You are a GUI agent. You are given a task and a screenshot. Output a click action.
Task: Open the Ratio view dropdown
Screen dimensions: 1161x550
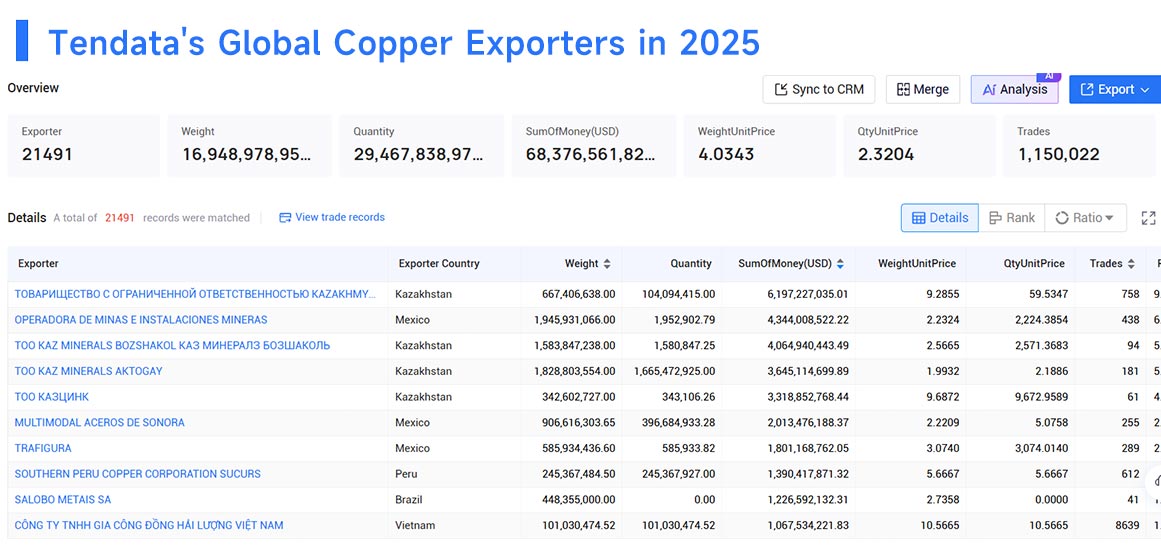tap(1085, 218)
